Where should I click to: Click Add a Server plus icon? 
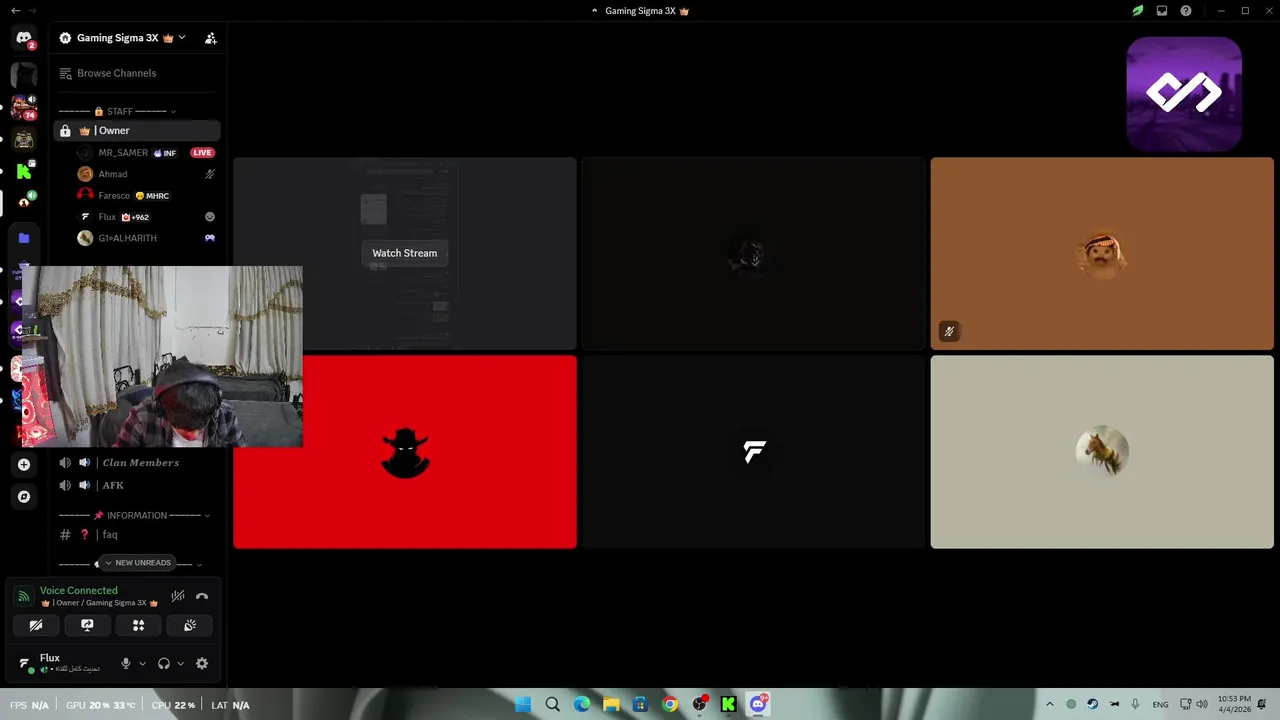point(24,464)
